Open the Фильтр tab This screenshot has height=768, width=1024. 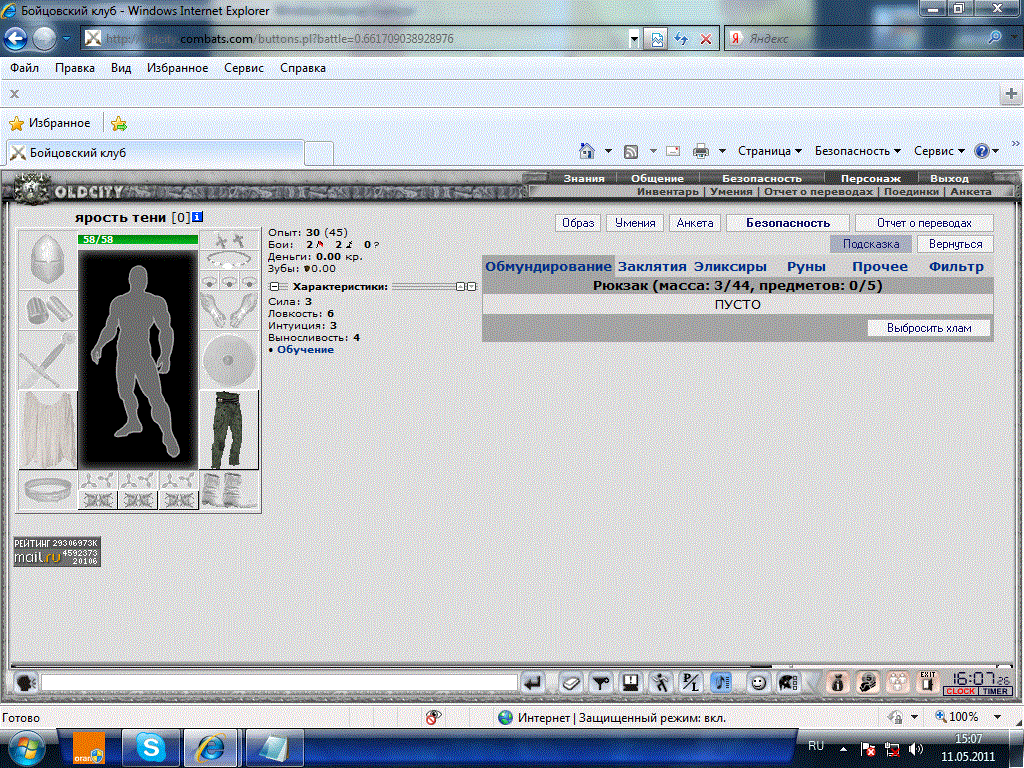[956, 266]
